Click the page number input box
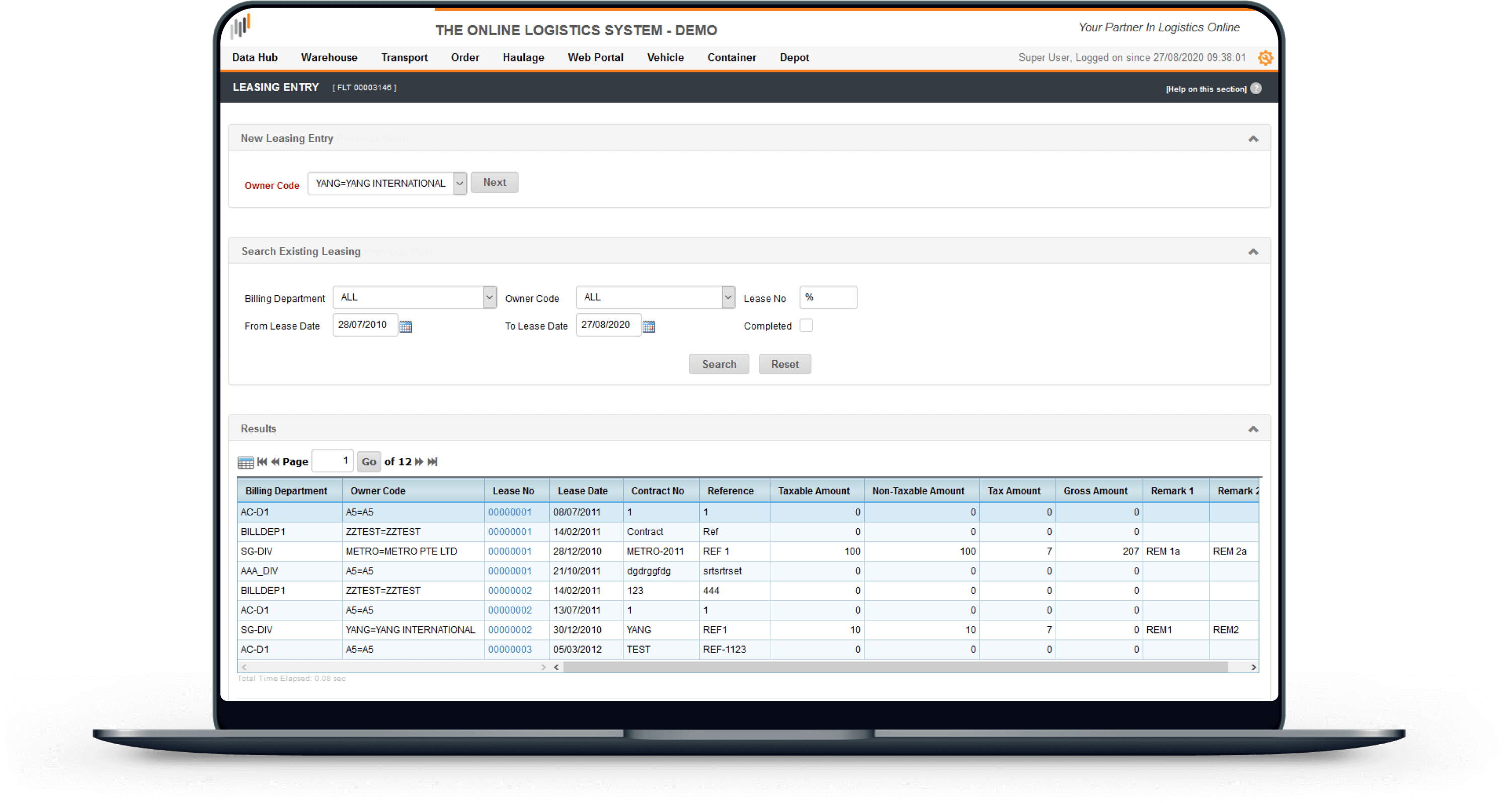 (x=332, y=461)
